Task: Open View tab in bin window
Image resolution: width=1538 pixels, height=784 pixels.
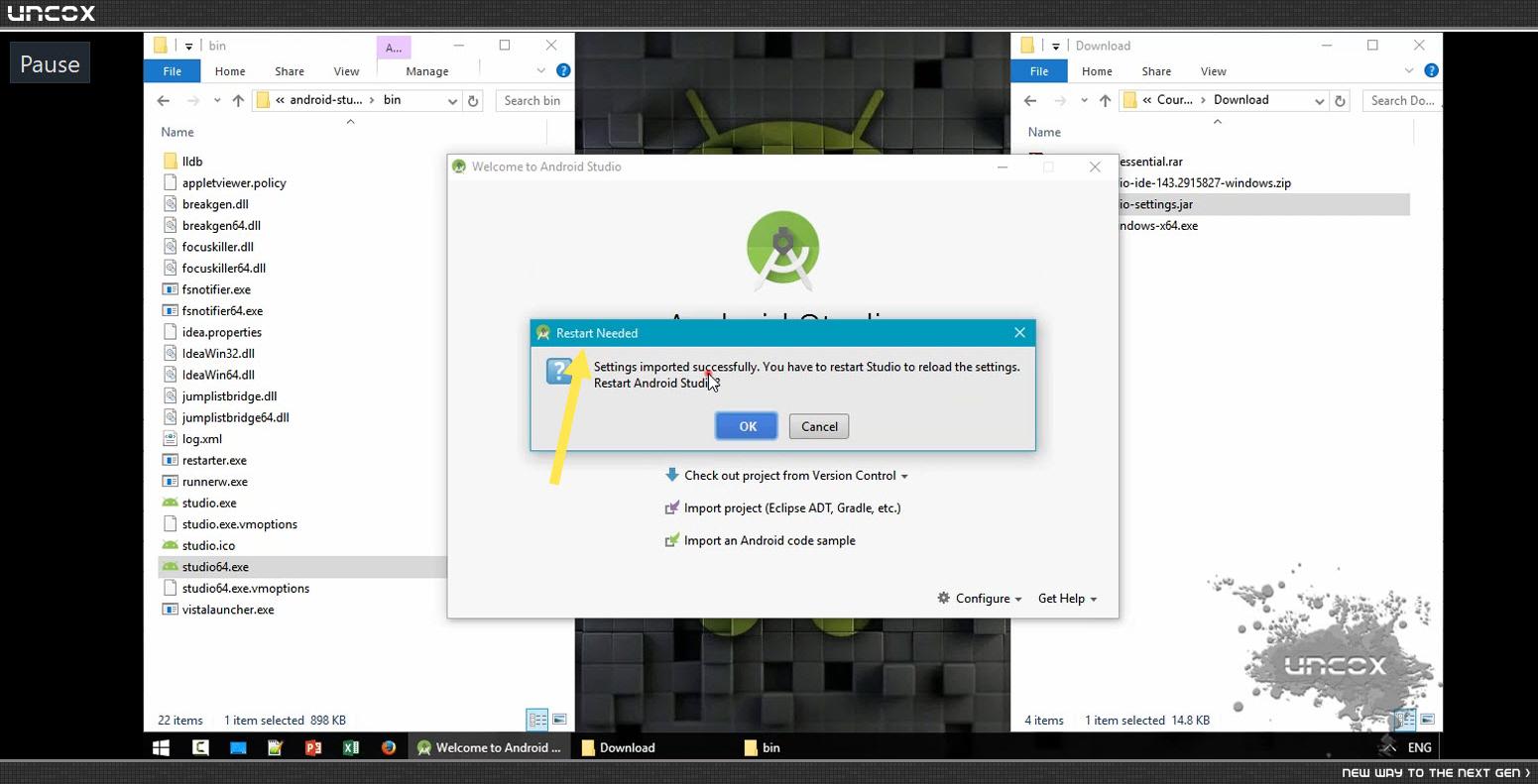Action: (x=346, y=71)
